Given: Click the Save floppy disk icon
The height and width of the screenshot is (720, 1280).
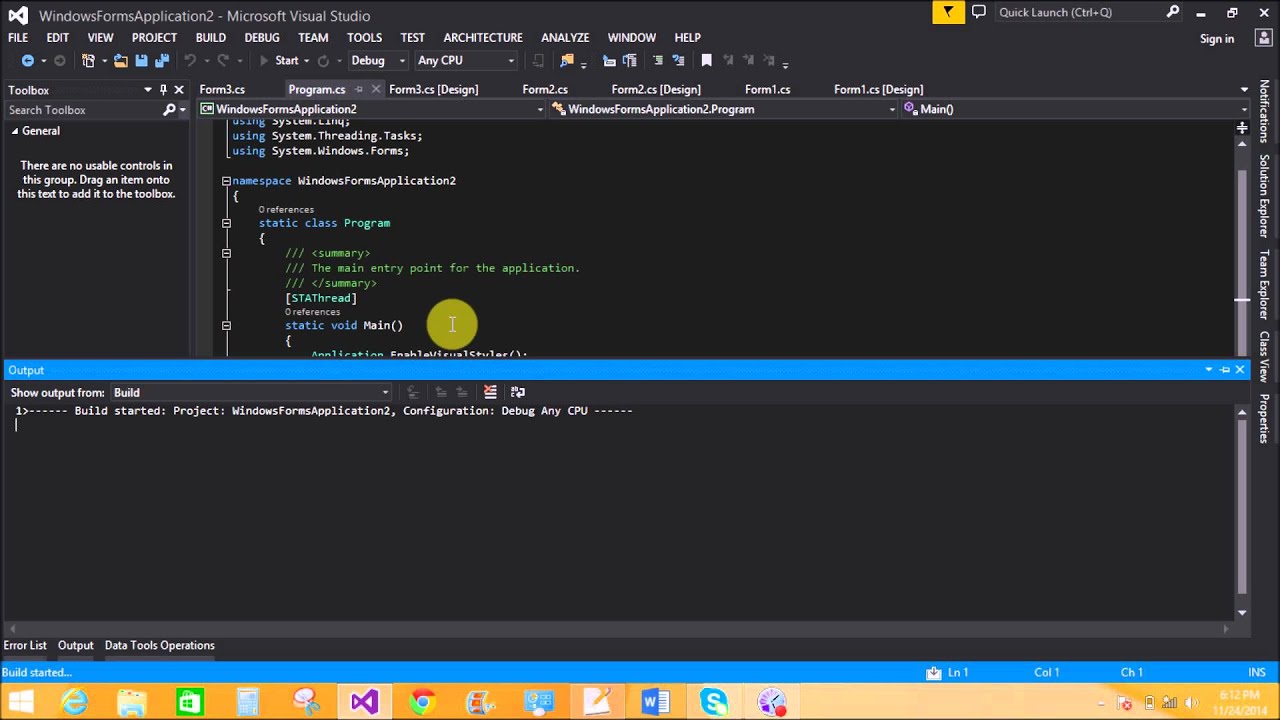Looking at the screenshot, I should coord(141,61).
